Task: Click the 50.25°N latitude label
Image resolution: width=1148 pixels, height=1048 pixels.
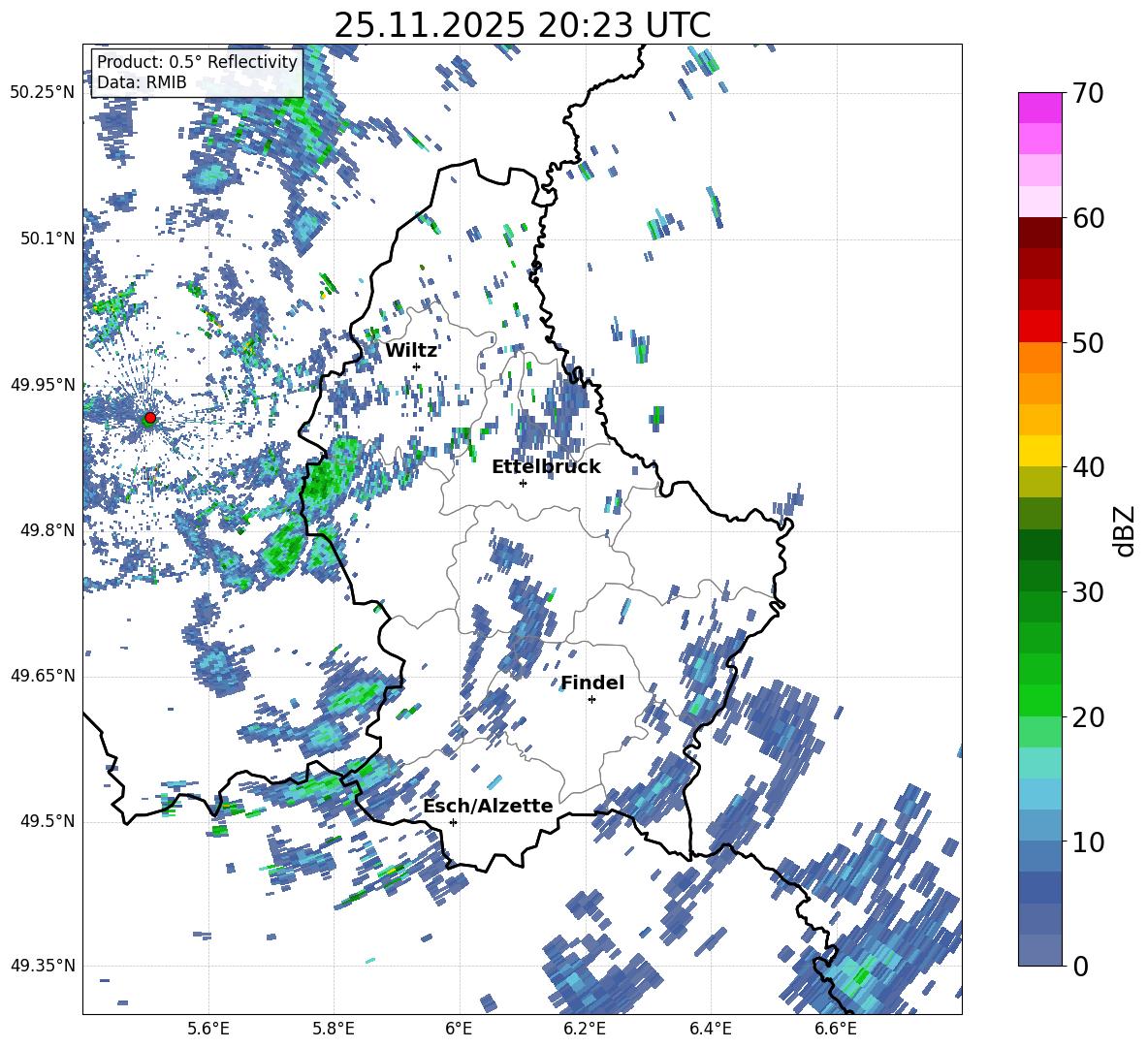Action: coord(43,93)
